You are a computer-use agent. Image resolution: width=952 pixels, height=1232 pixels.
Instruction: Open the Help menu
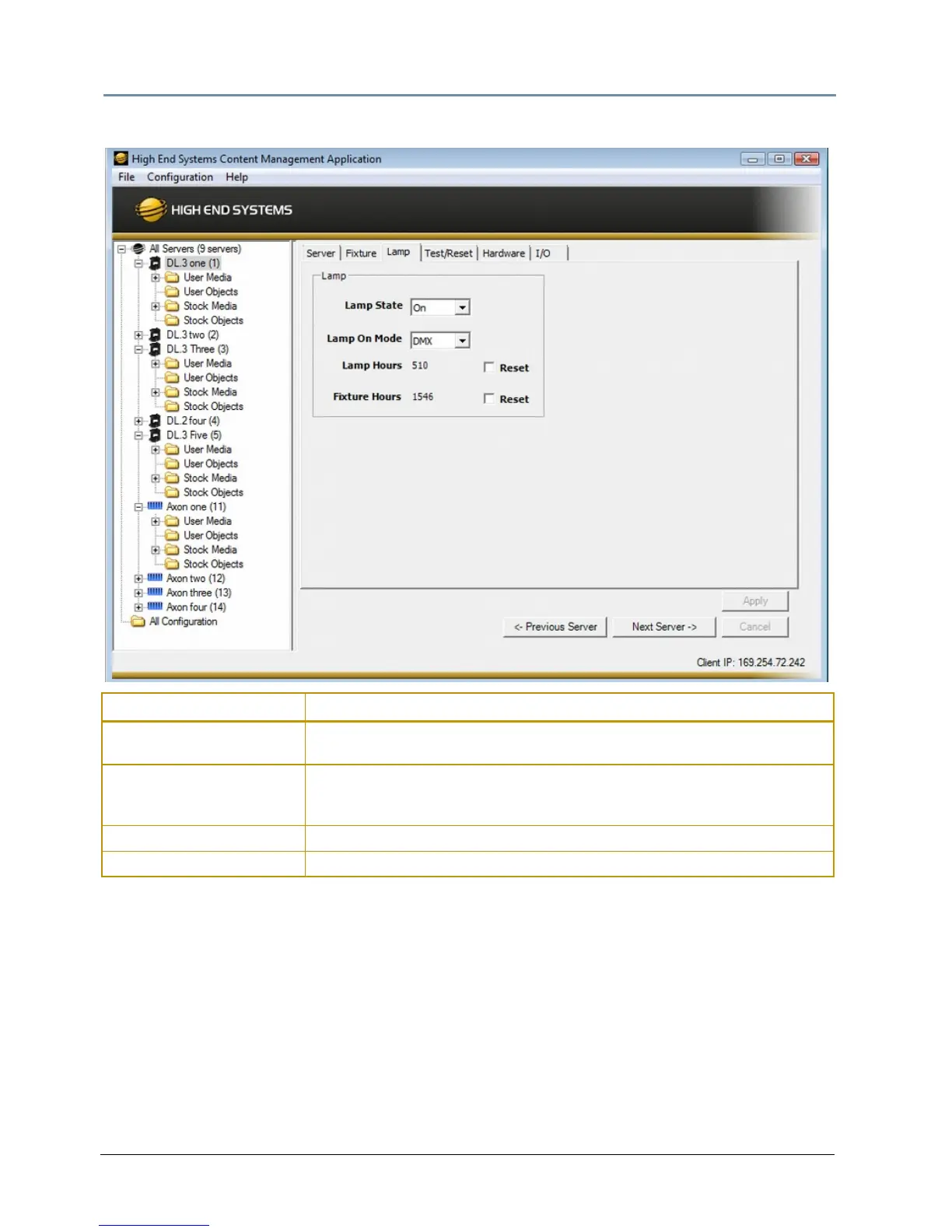[237, 177]
